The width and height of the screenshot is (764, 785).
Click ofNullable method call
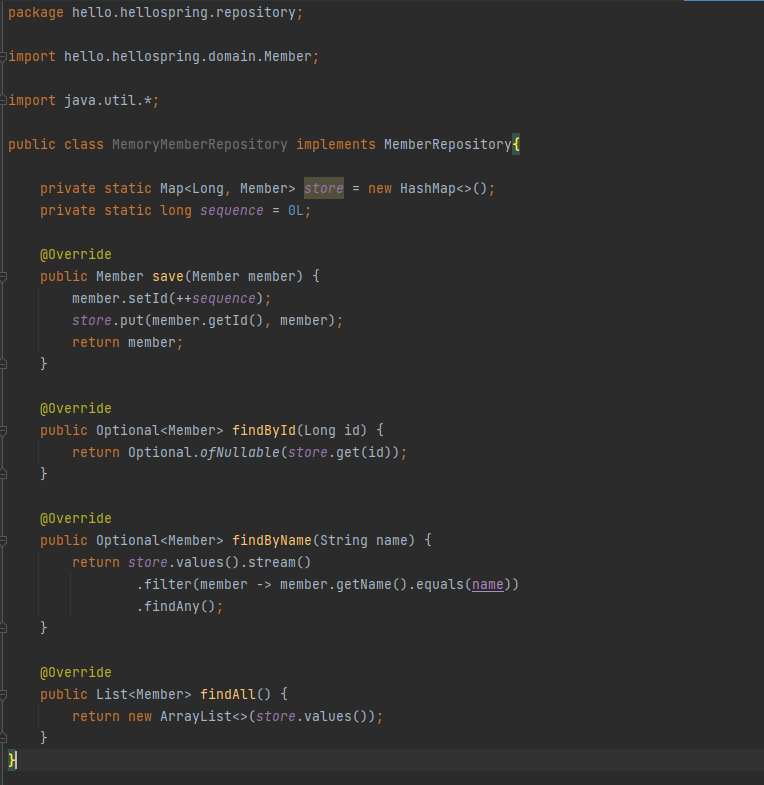[240, 453]
